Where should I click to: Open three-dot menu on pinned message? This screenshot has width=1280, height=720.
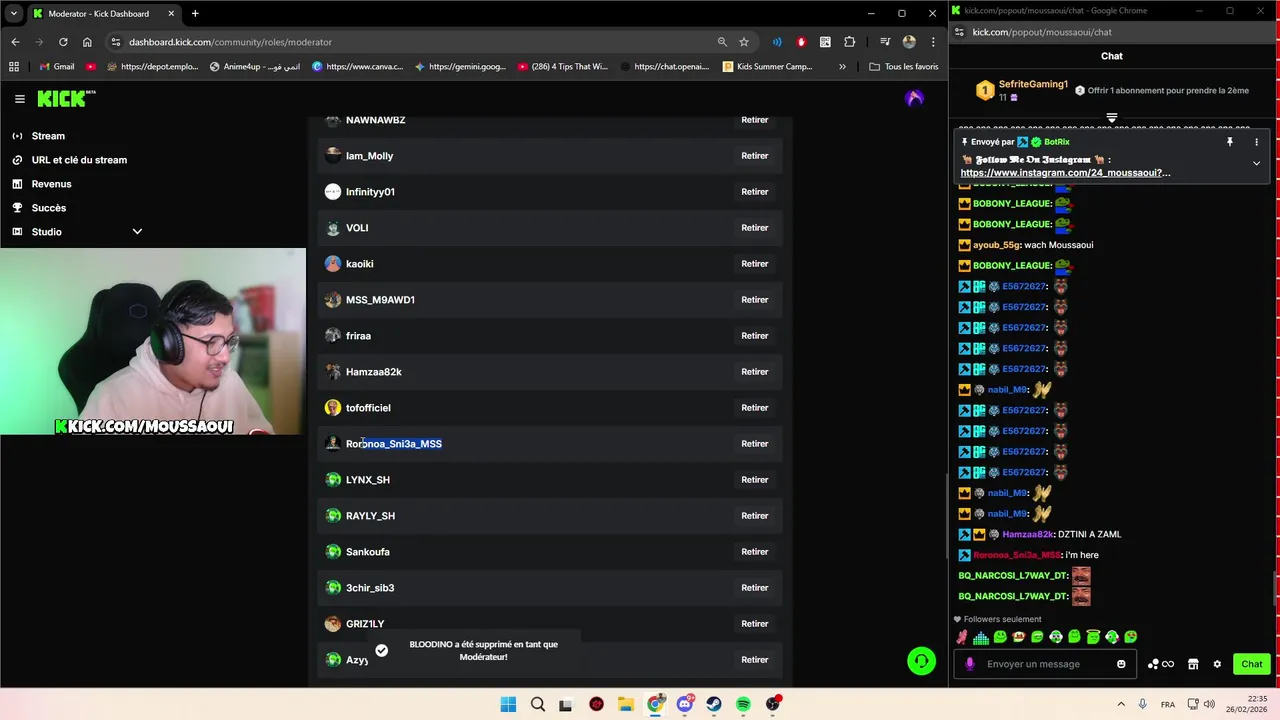pyautogui.click(x=1256, y=142)
